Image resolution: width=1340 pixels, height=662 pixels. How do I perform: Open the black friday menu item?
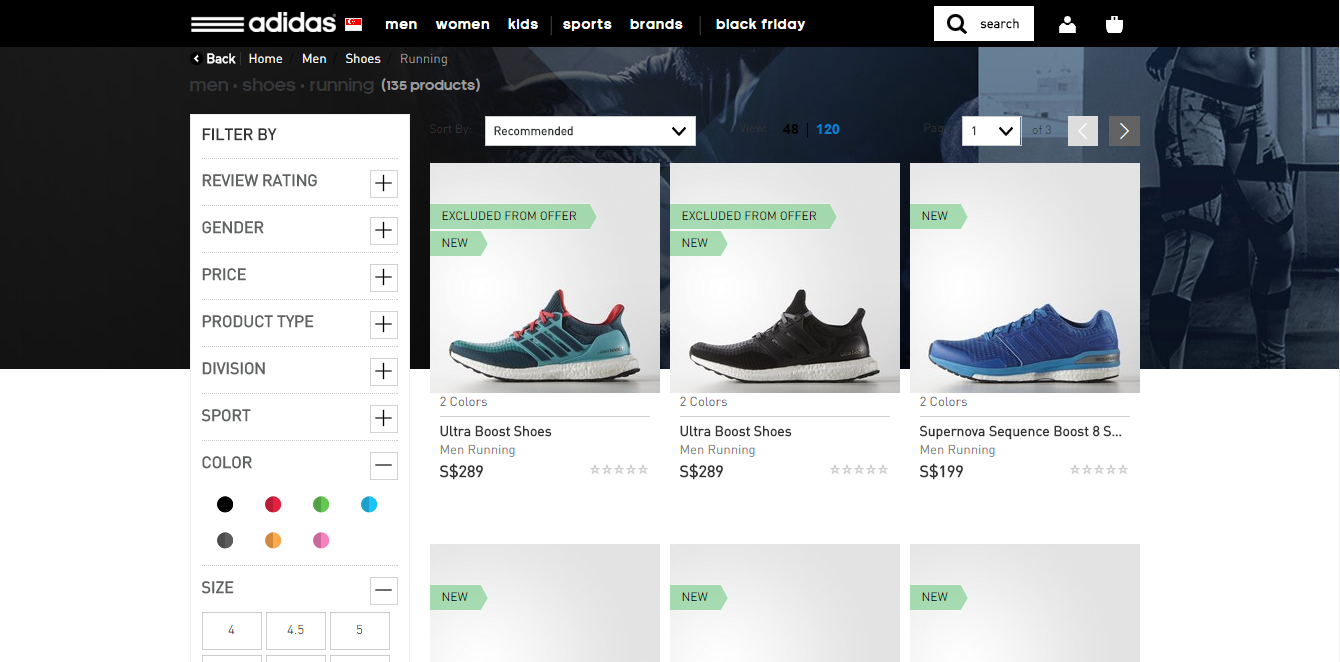coord(760,24)
